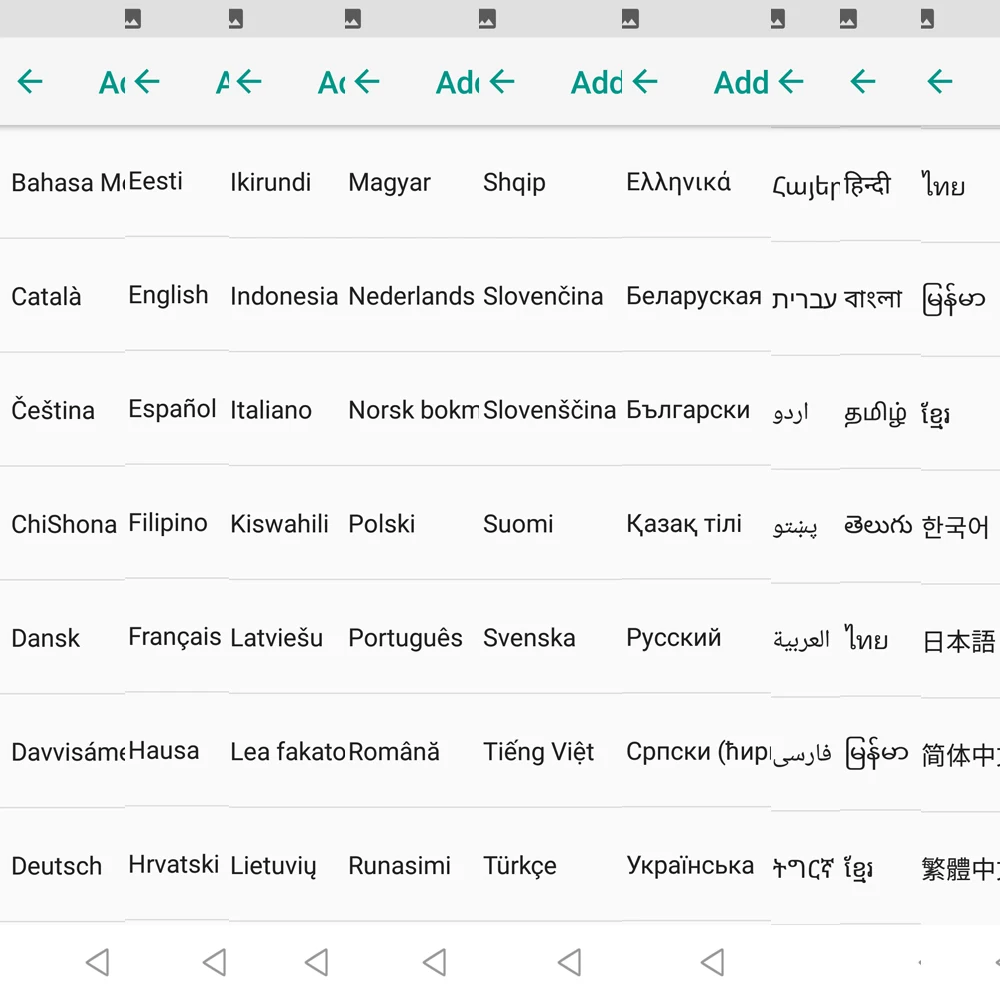Open image notification icon above Ikirundi screen

click(x=235, y=19)
